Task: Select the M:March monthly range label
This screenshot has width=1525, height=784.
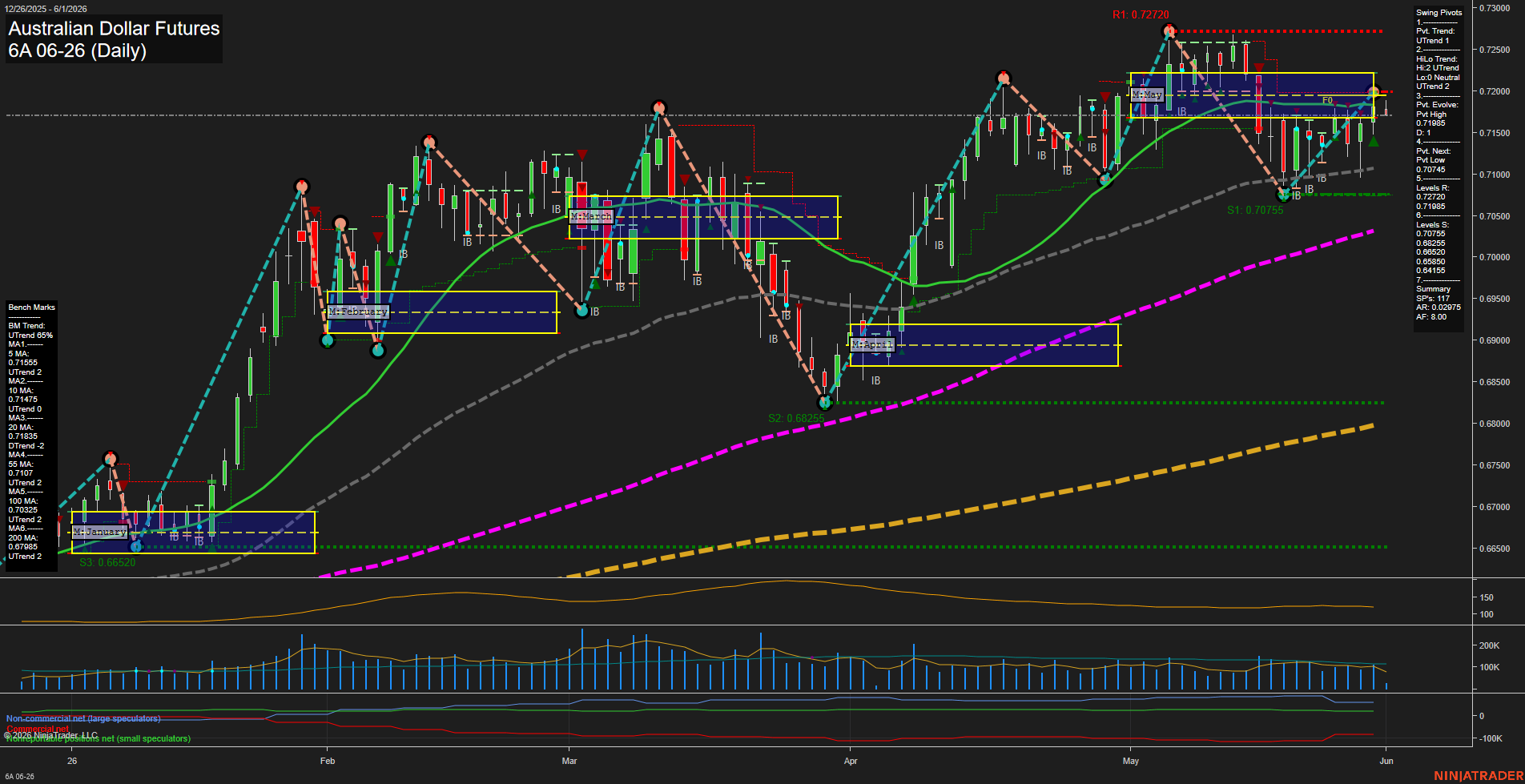Action: pyautogui.click(x=591, y=216)
